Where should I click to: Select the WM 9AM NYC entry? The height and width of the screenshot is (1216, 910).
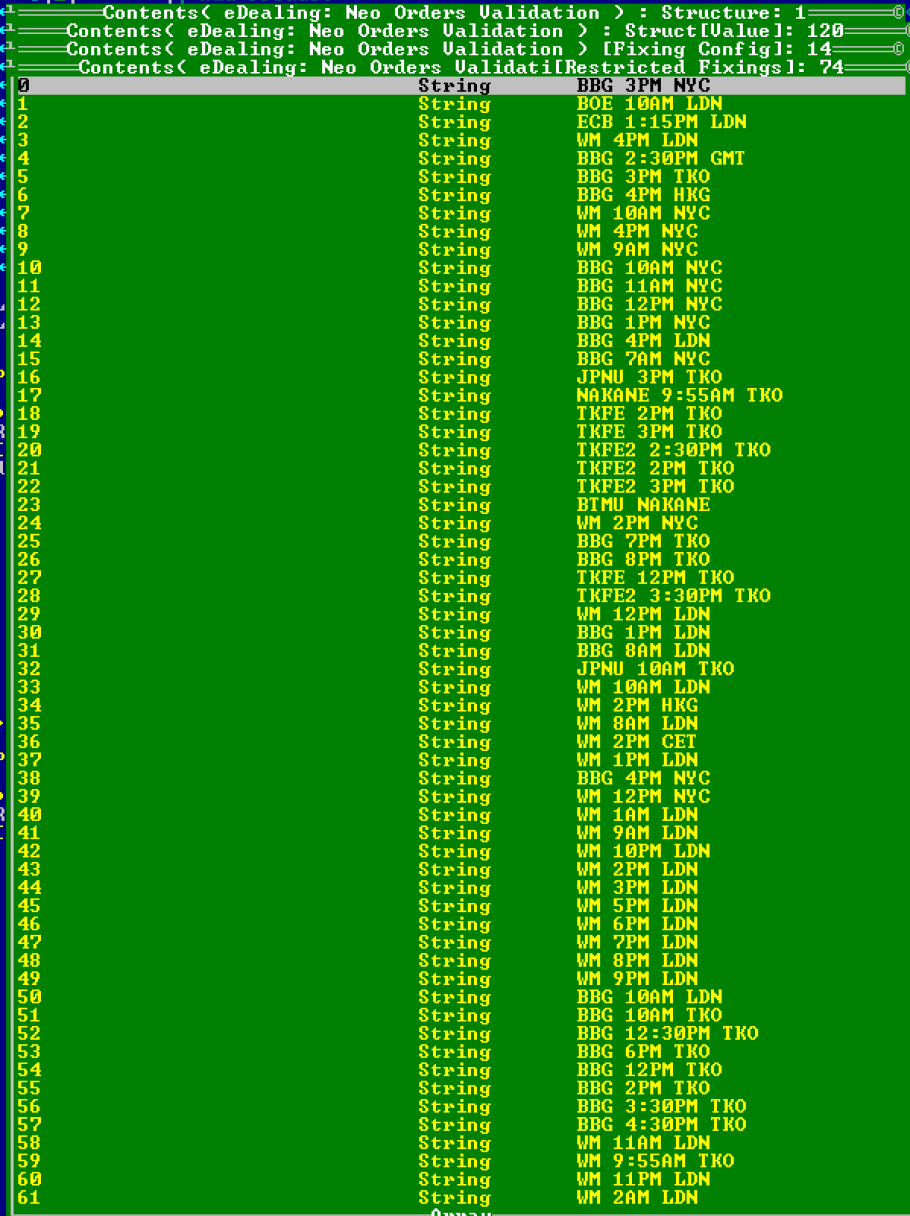[x=637, y=250]
